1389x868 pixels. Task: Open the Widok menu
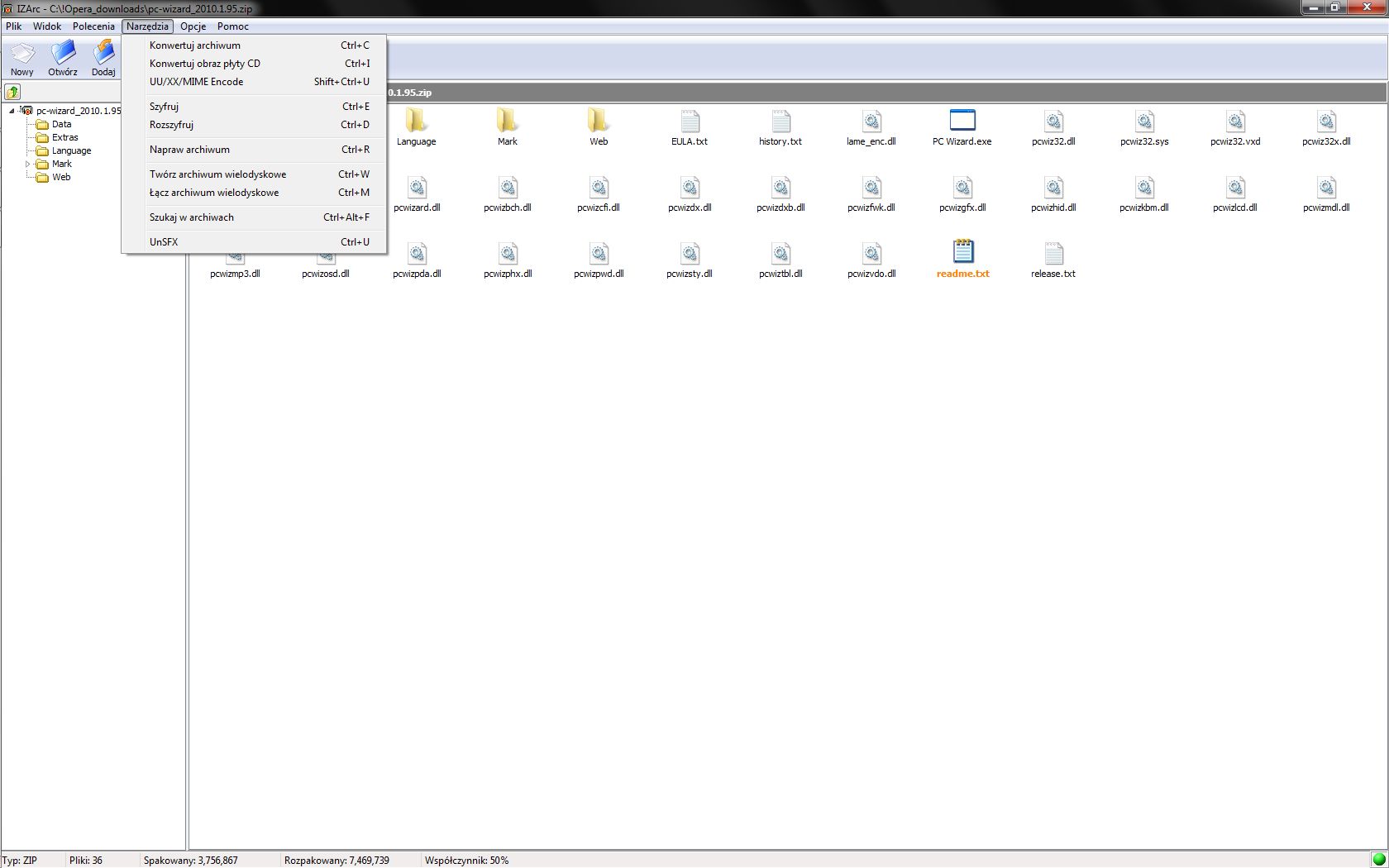coord(47,26)
